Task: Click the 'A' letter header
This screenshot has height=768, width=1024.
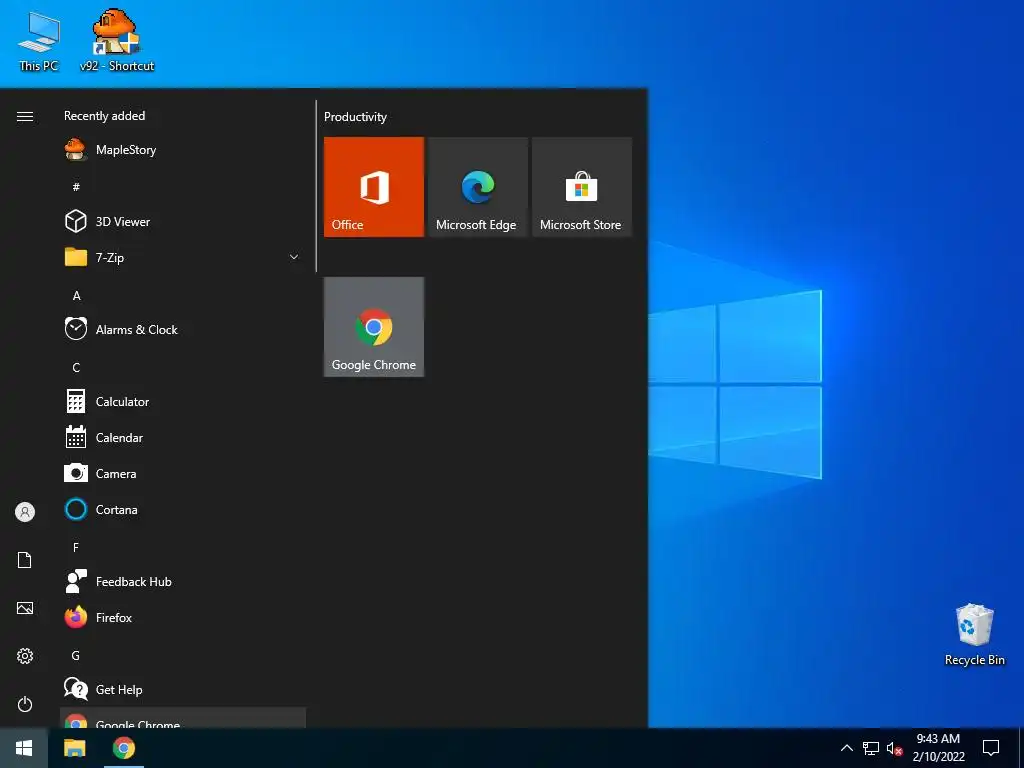Action: click(76, 296)
